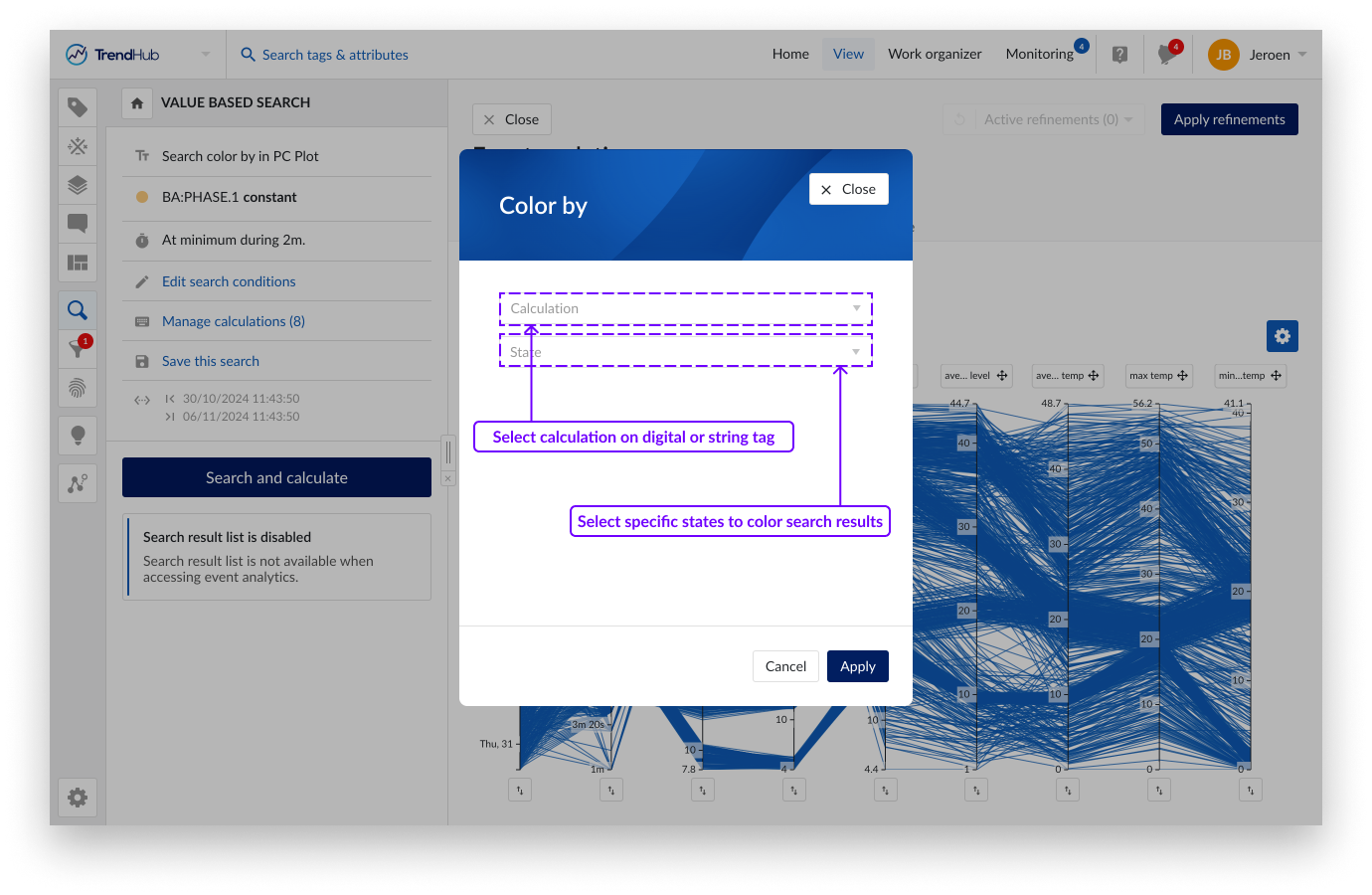This screenshot has height=895, width=1372.
Task: Open the Calculation dropdown in dialog
Action: click(x=685, y=309)
